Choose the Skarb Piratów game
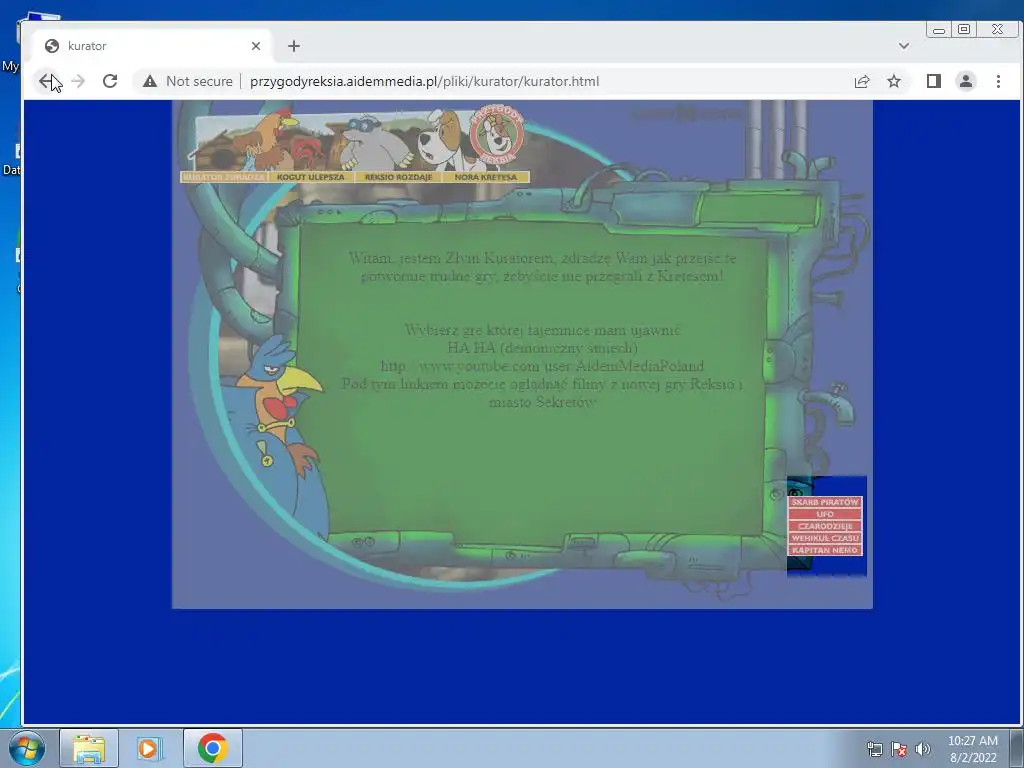This screenshot has height=768, width=1024. (825, 502)
